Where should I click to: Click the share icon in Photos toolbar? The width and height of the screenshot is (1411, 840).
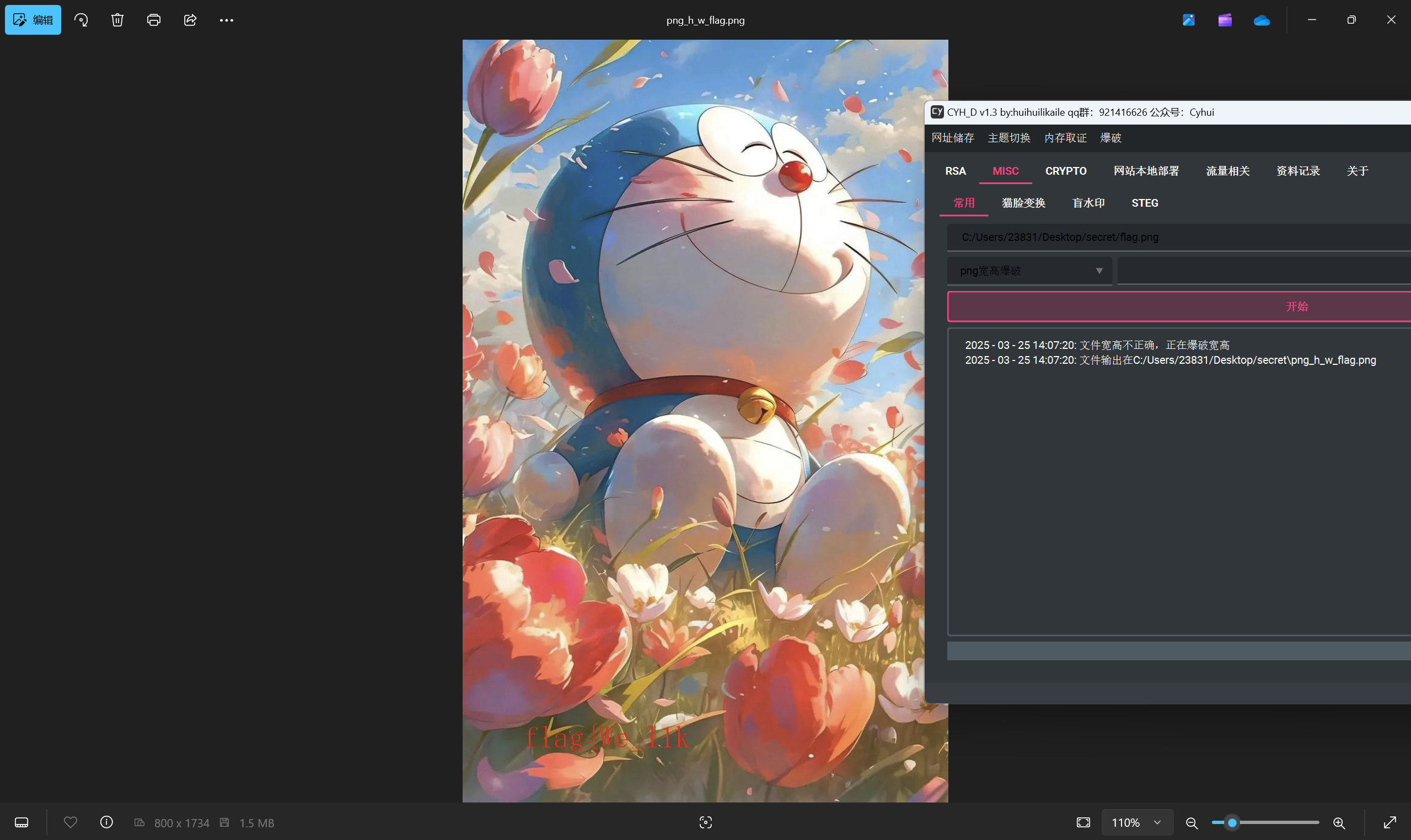coord(190,20)
